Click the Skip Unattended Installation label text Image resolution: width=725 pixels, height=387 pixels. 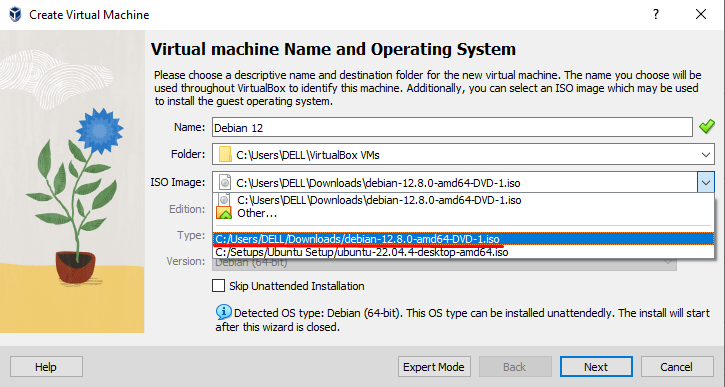[297, 286]
